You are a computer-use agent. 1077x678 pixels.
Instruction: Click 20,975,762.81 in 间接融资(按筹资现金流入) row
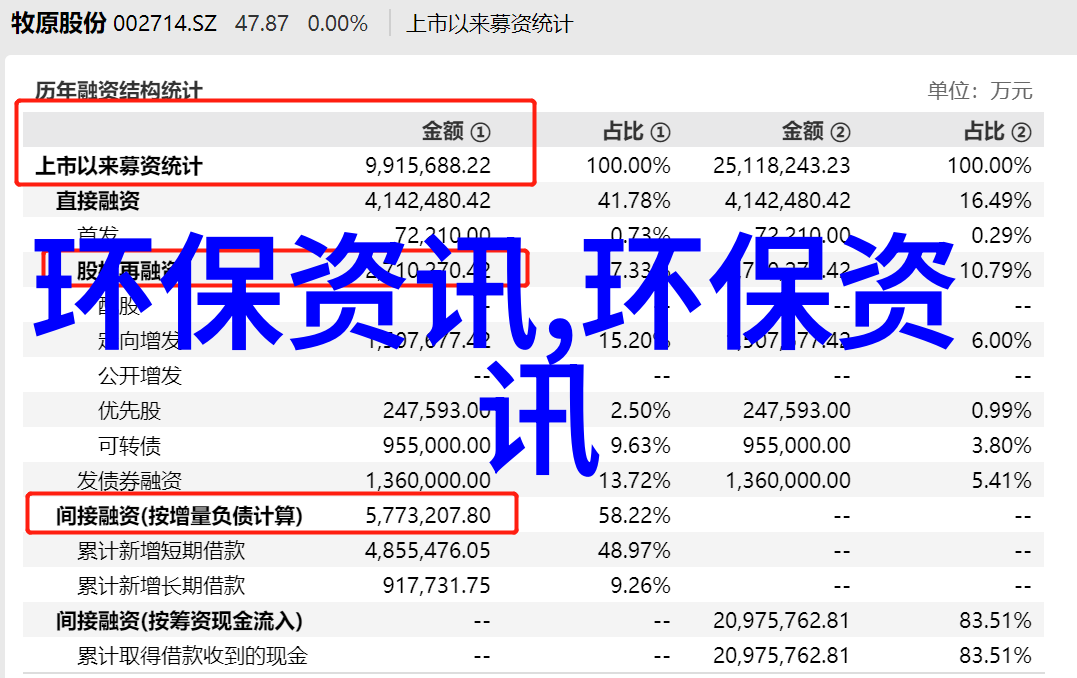782,621
